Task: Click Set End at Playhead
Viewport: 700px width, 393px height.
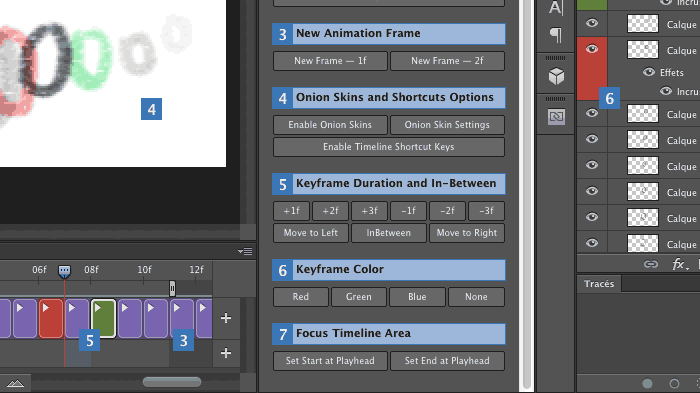Action: click(x=447, y=360)
